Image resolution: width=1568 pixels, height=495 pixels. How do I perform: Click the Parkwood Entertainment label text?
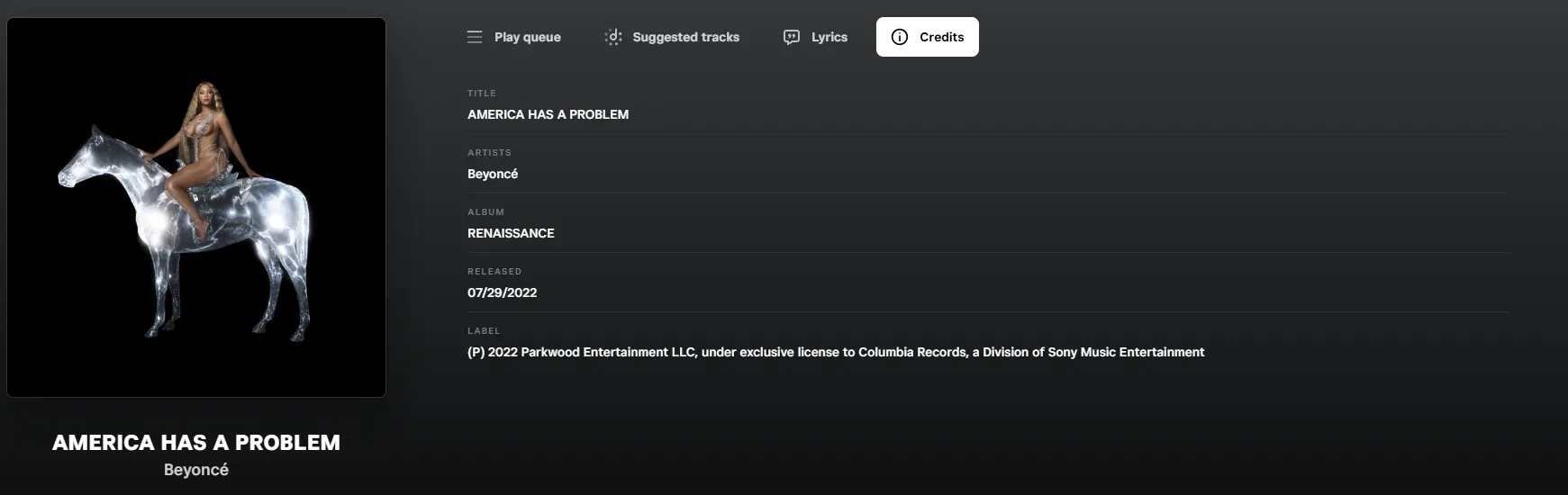[x=835, y=352]
